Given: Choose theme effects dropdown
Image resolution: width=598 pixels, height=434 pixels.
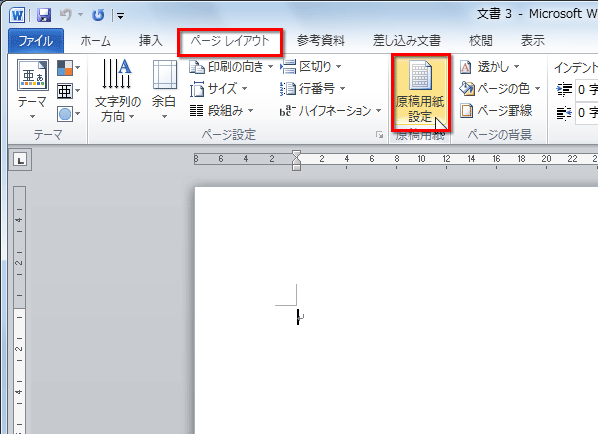Looking at the screenshot, I should (x=69, y=114).
